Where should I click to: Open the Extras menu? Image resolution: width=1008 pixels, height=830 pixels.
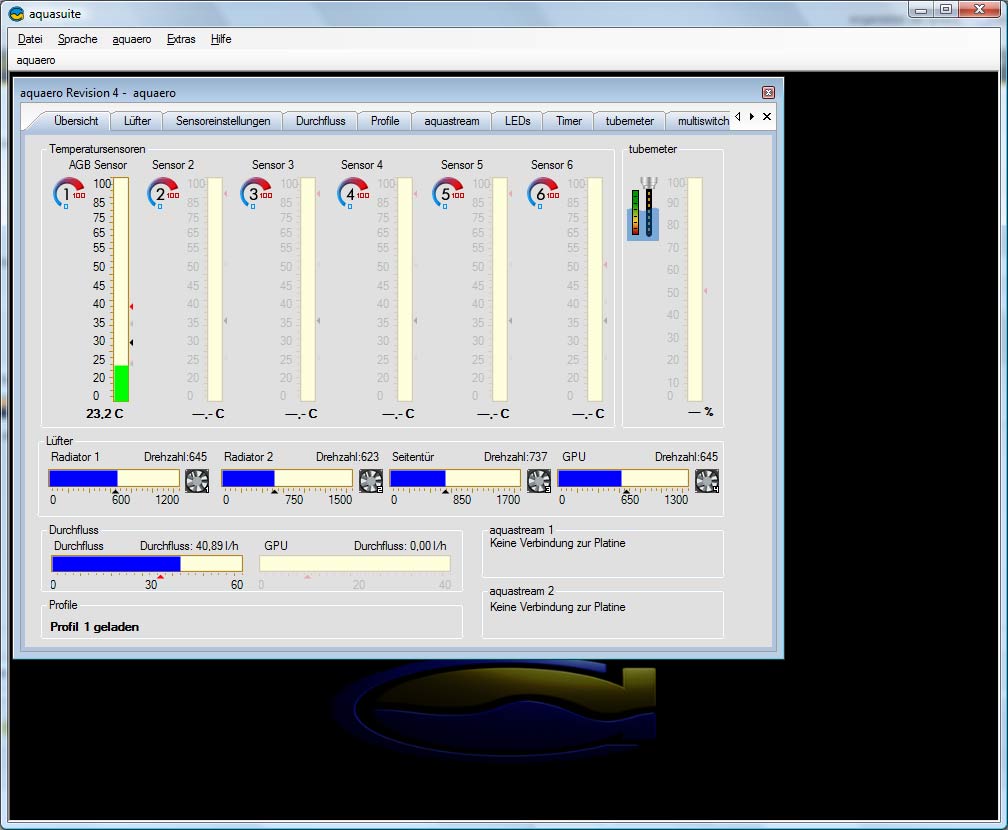tap(181, 39)
